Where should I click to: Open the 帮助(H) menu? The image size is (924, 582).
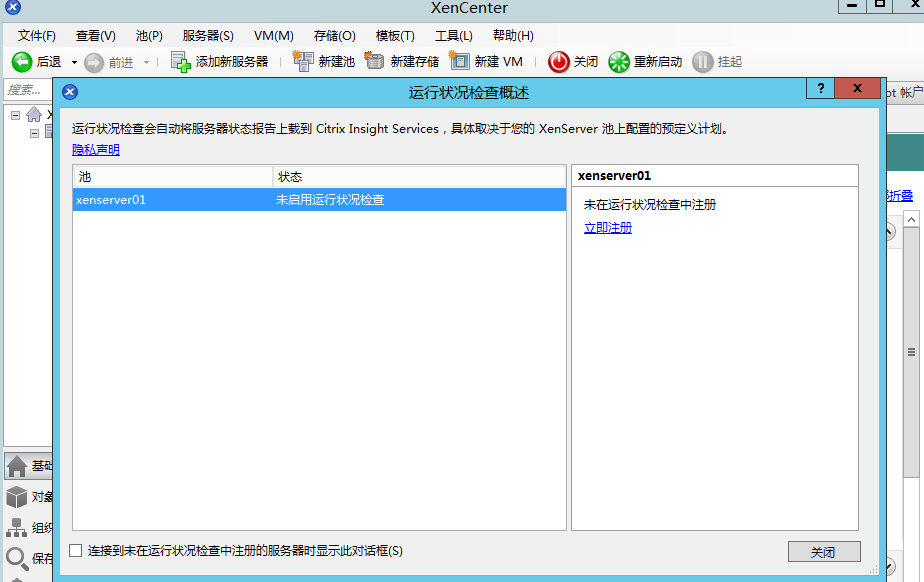click(x=513, y=36)
